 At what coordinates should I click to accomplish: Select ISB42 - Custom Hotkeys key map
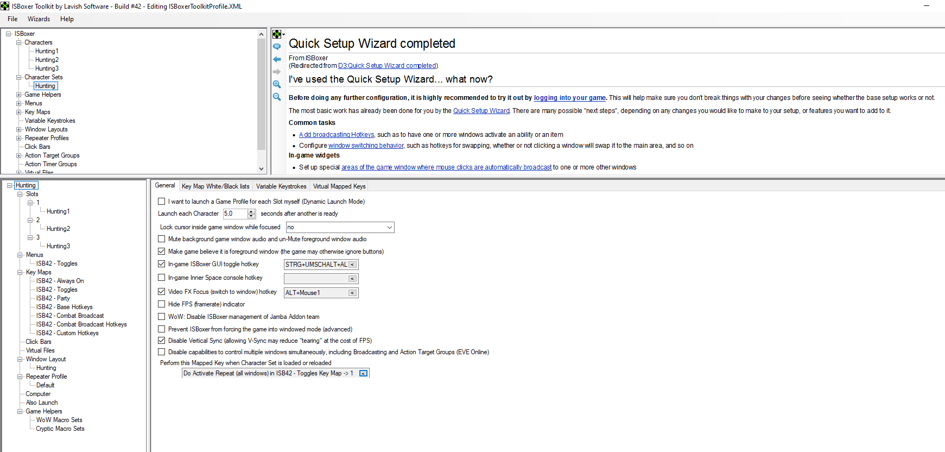(x=67, y=333)
